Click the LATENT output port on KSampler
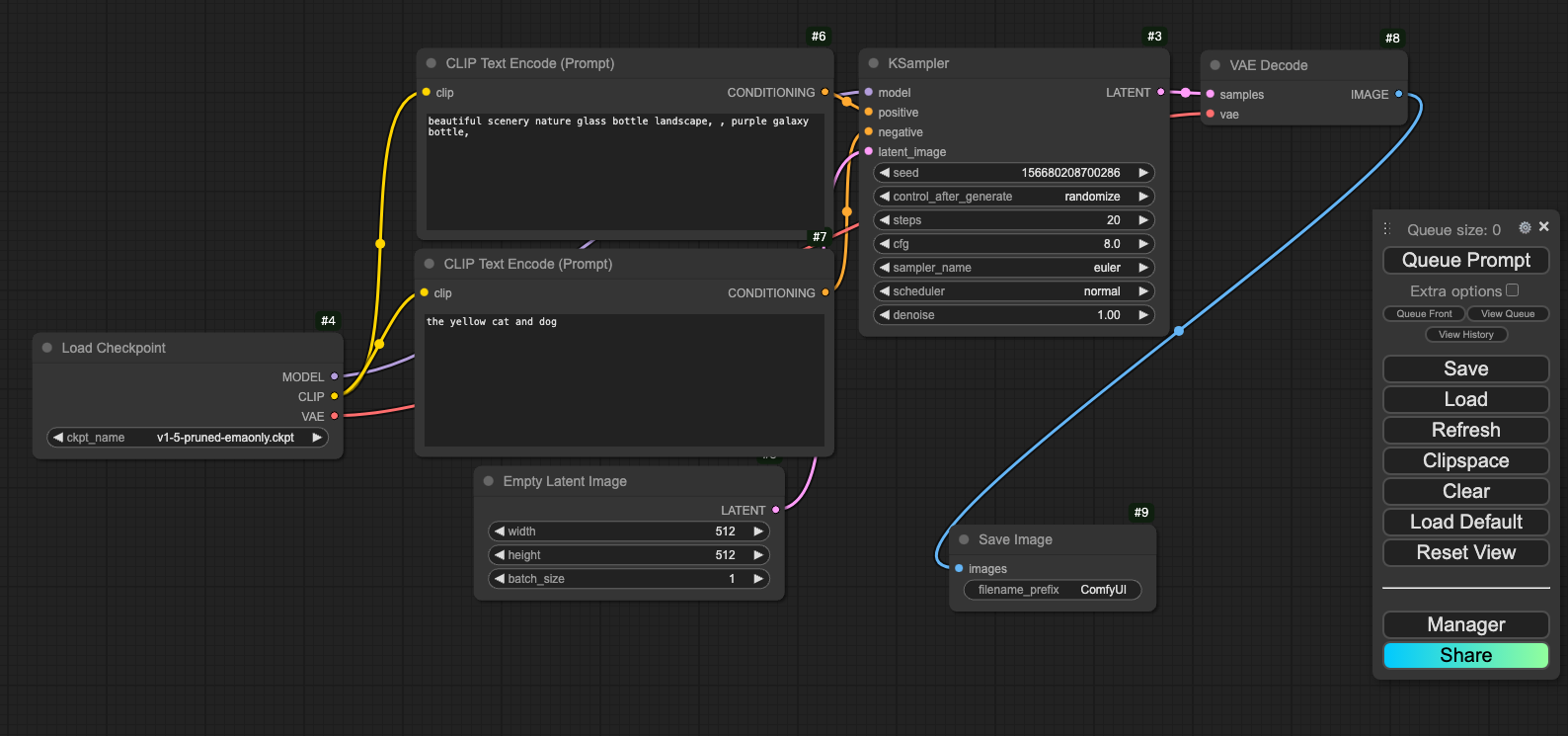The image size is (1568, 736). 1161,92
